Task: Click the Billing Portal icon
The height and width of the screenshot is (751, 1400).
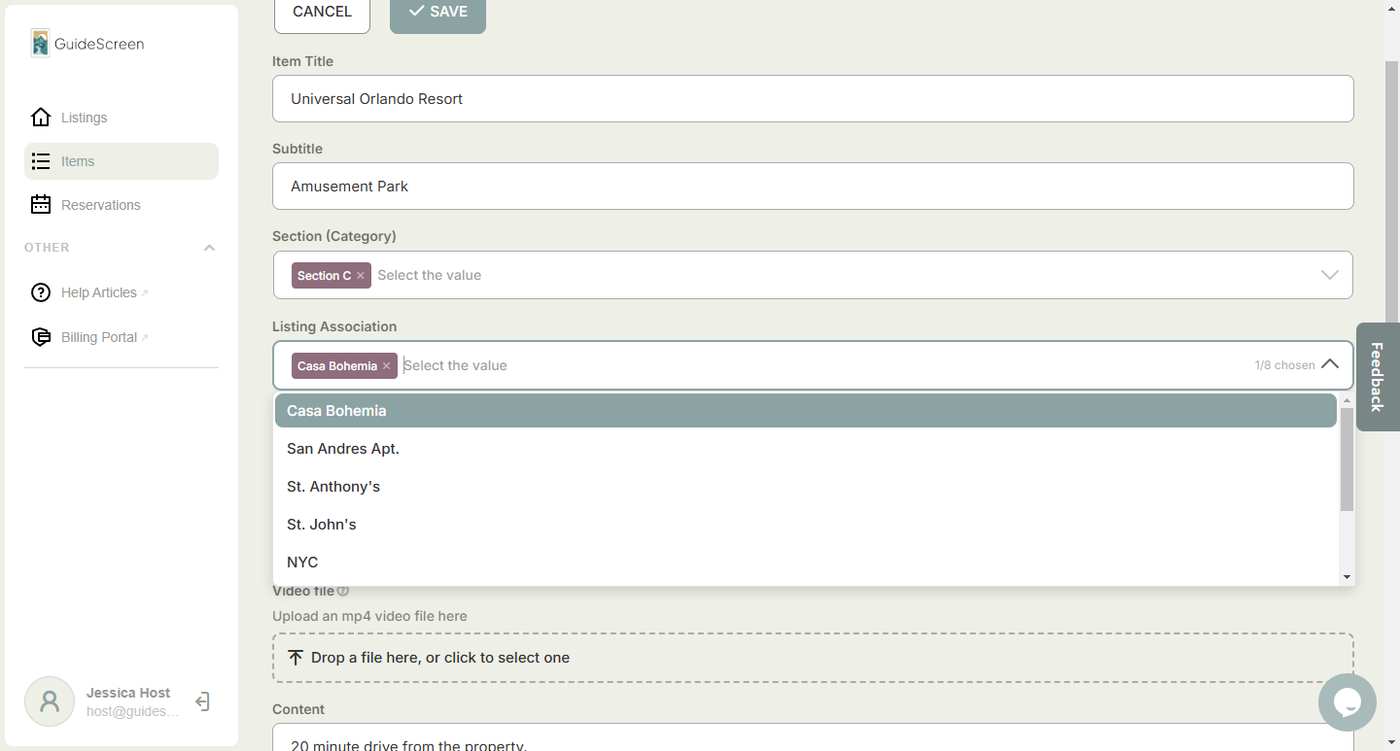Action: tap(41, 337)
